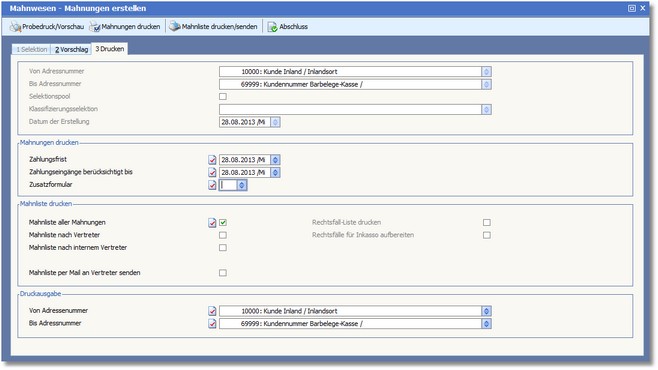Enable Mahnliste nach Vertreter checkbox
Viewport: 658px width, 370px height.
click(x=223, y=235)
